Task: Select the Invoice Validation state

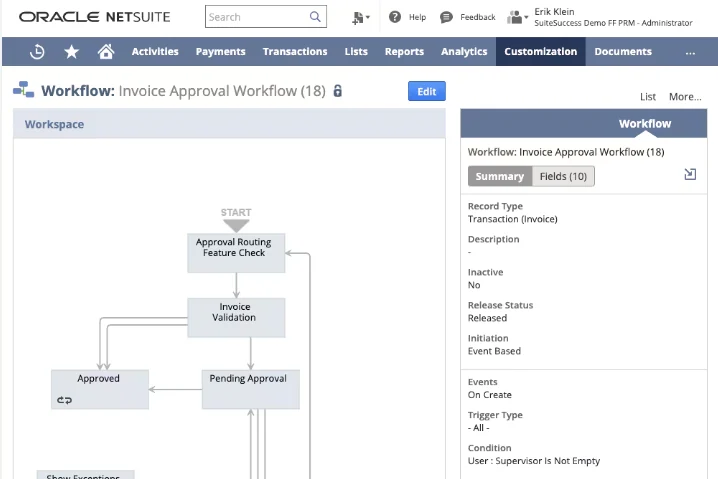Action: coord(236,318)
